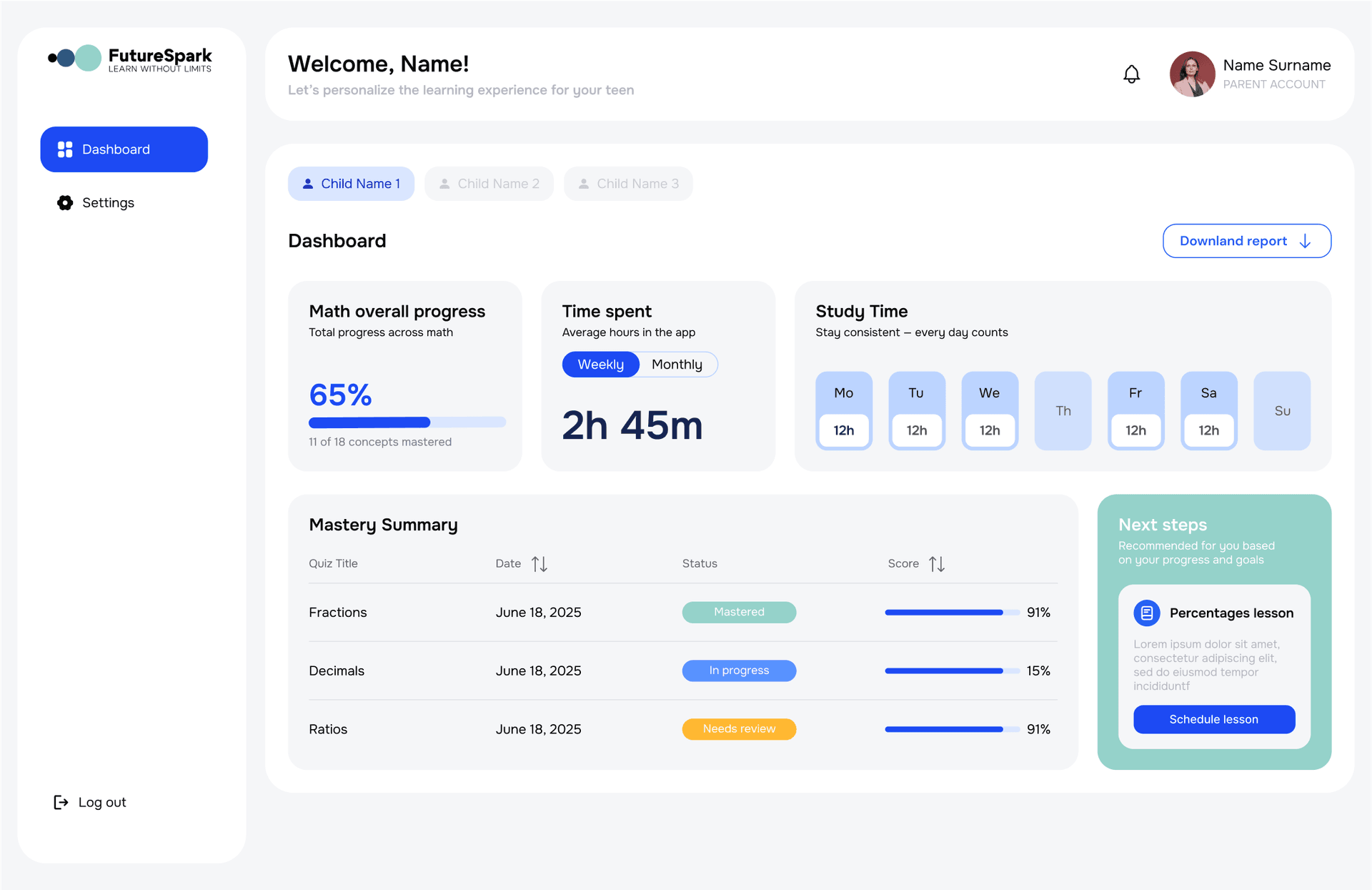The width and height of the screenshot is (1372, 890).
Task: Click the download arrow on Downland report
Action: (1306, 241)
